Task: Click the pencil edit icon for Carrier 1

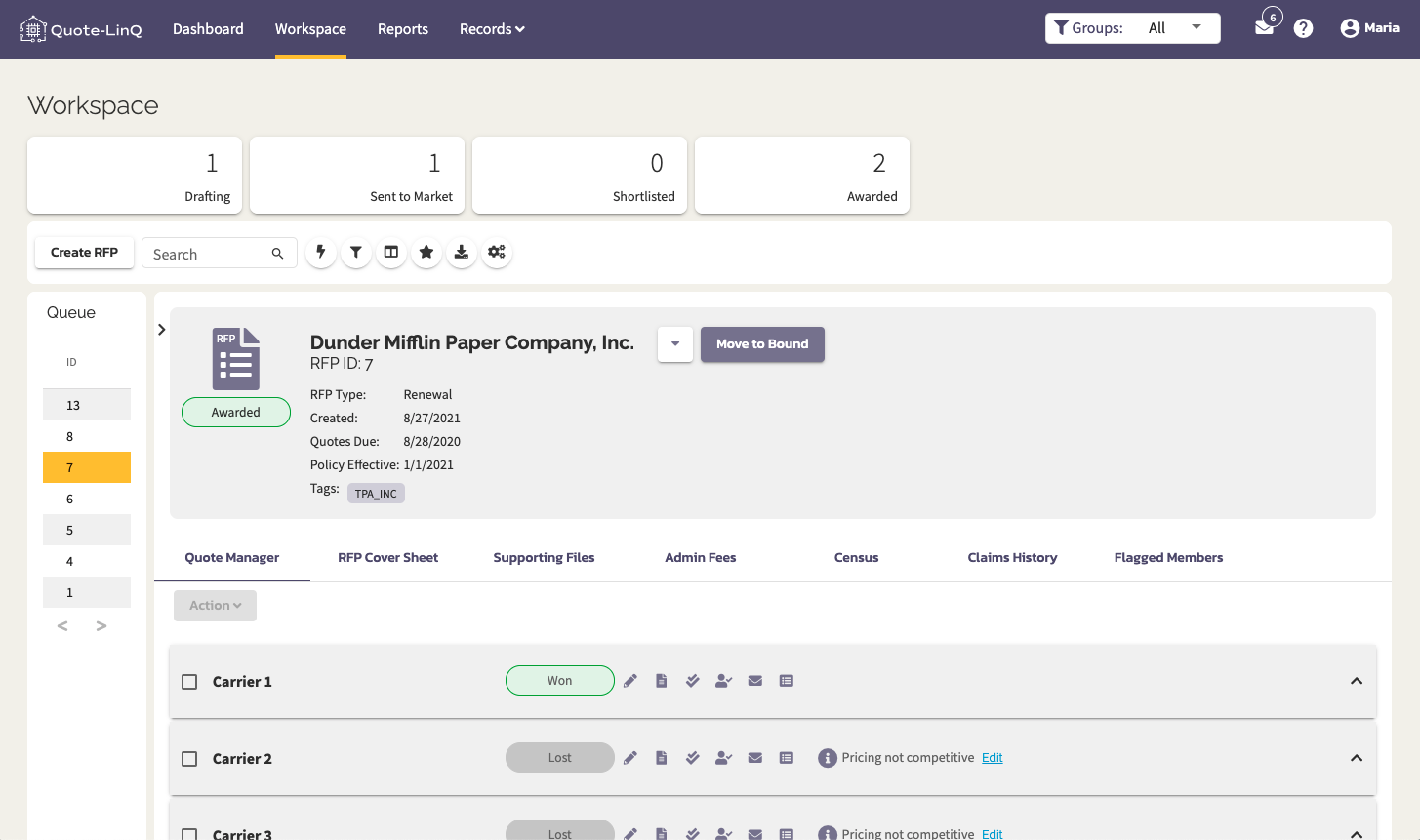Action: [630, 681]
